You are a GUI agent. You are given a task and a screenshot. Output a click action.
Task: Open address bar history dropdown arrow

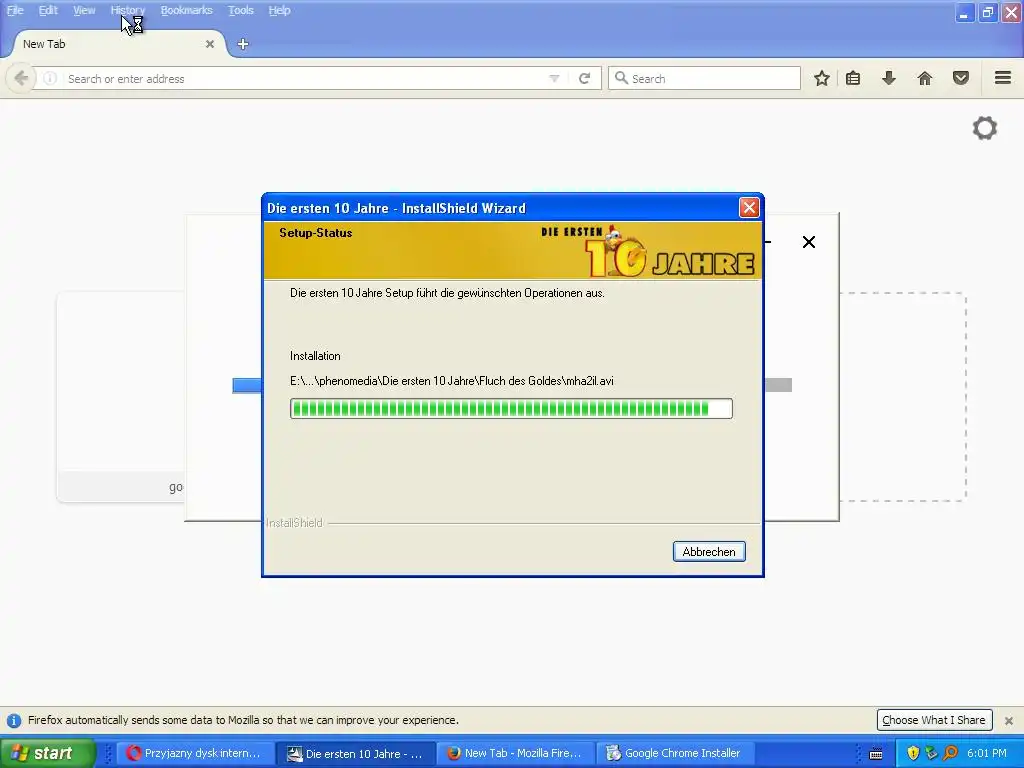click(554, 78)
